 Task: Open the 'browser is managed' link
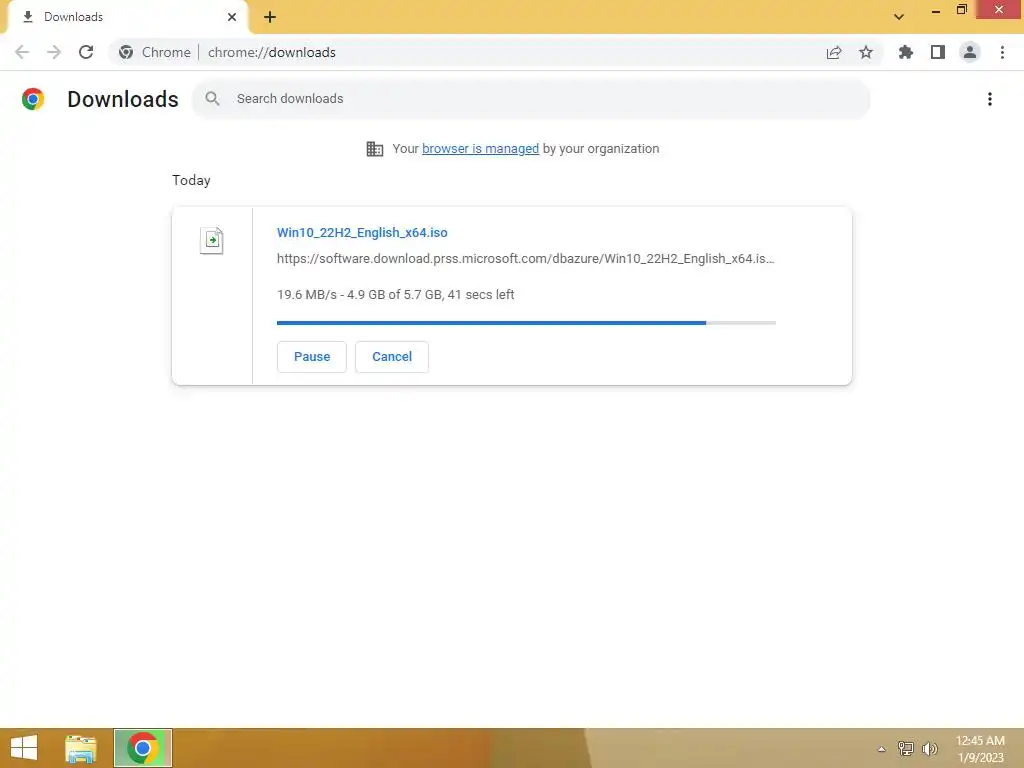tap(480, 149)
